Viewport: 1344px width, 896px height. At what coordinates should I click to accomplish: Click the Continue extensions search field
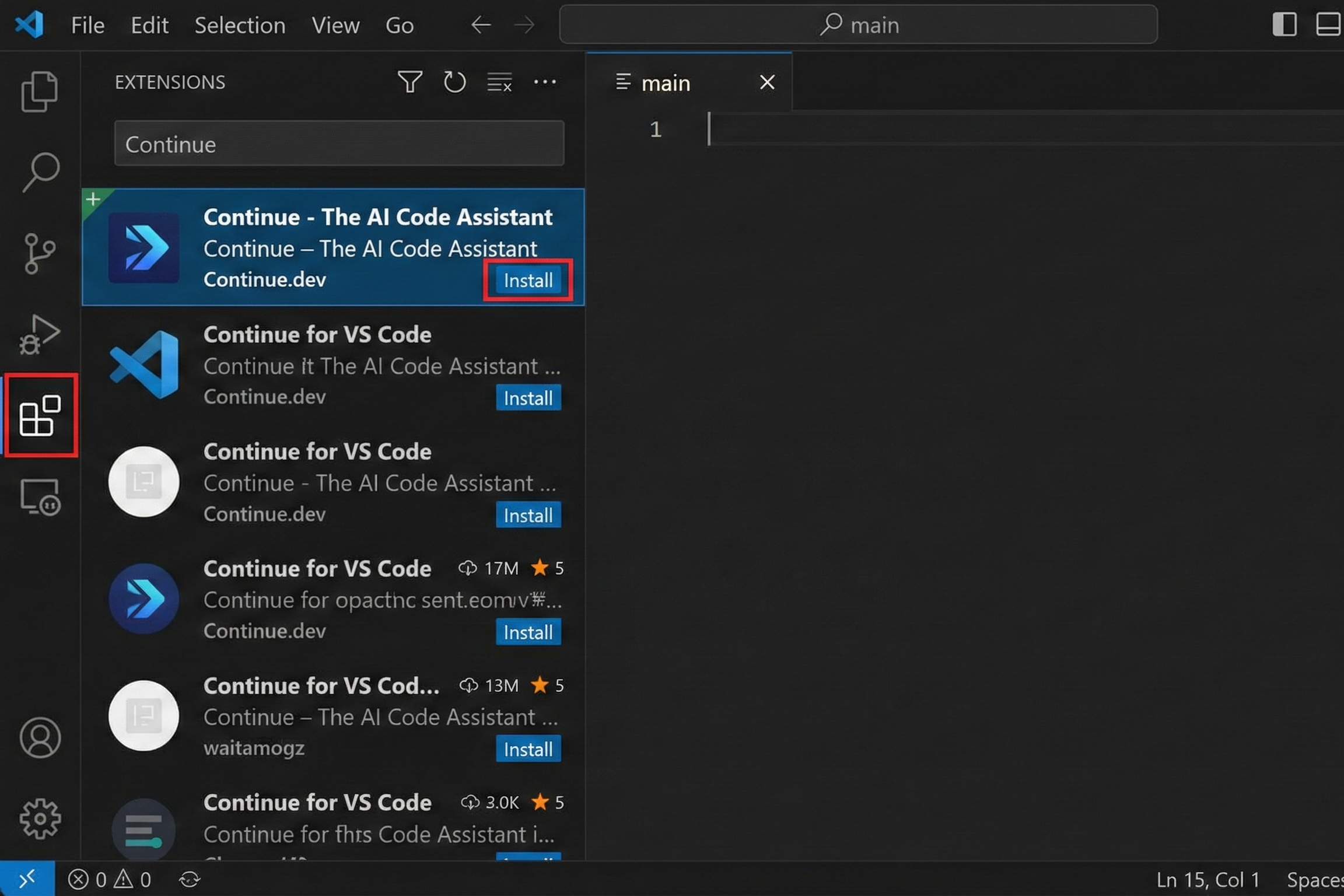tap(339, 144)
